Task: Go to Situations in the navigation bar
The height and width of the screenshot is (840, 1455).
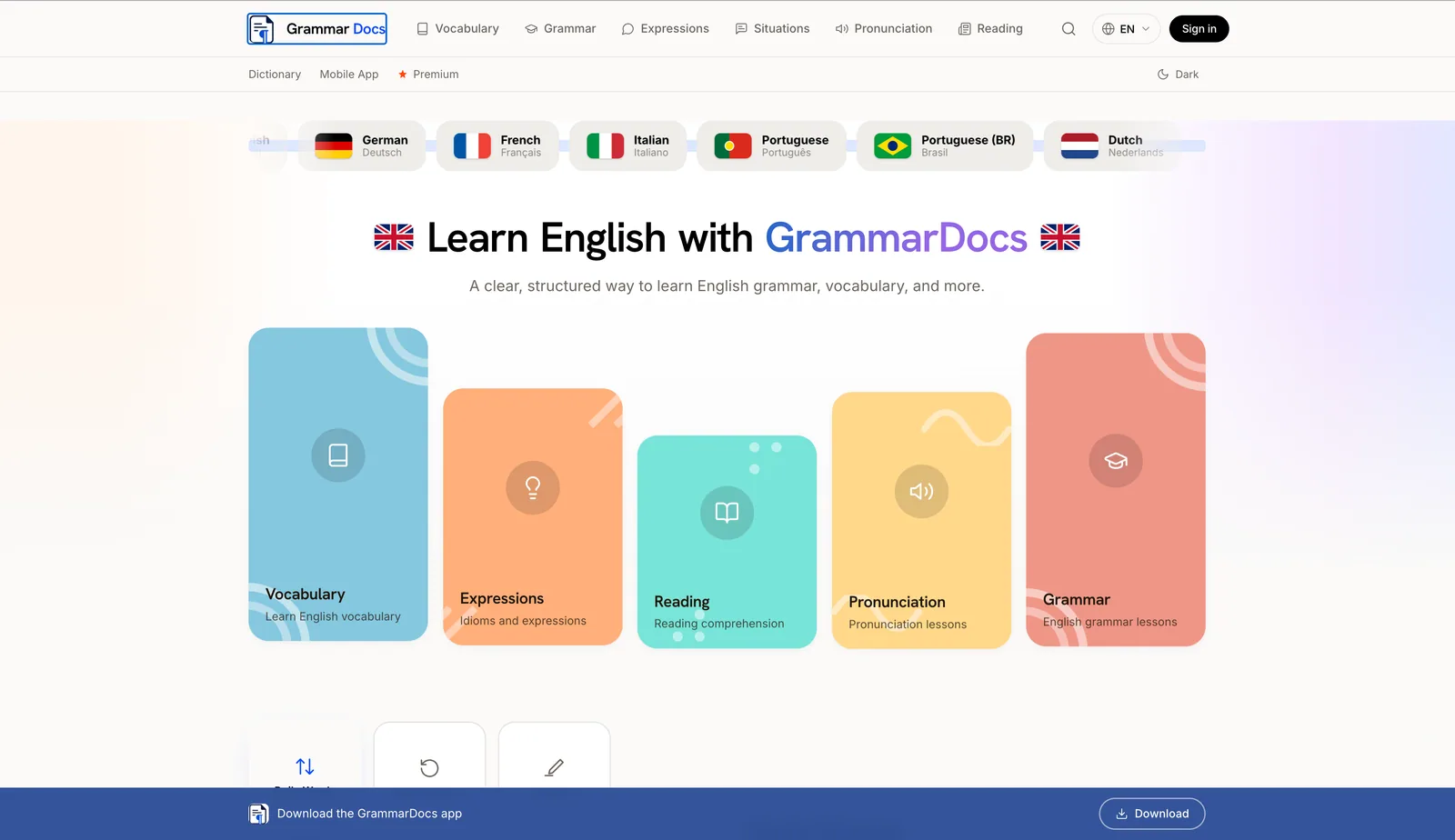Action: (772, 29)
